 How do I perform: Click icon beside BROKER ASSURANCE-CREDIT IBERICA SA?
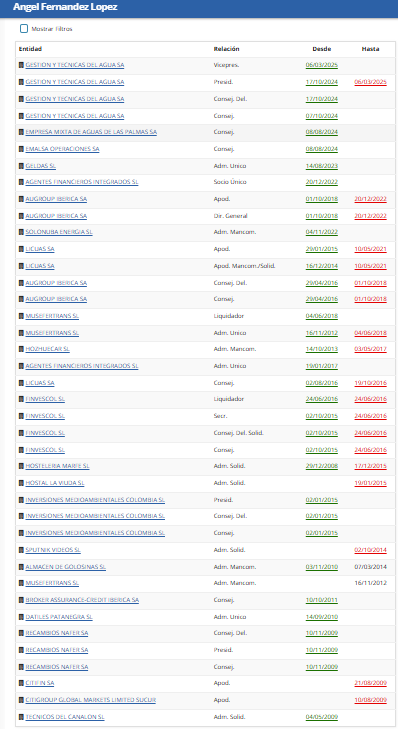coord(21,600)
